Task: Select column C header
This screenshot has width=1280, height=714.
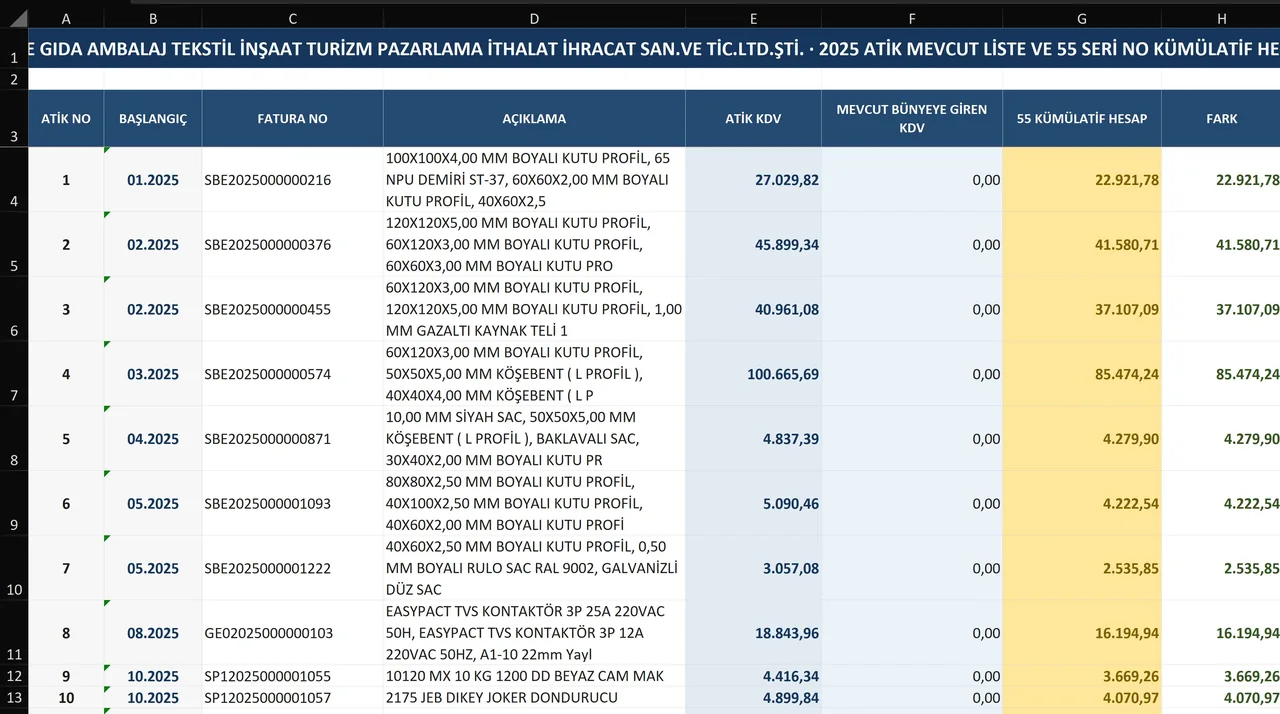Action: coord(292,18)
